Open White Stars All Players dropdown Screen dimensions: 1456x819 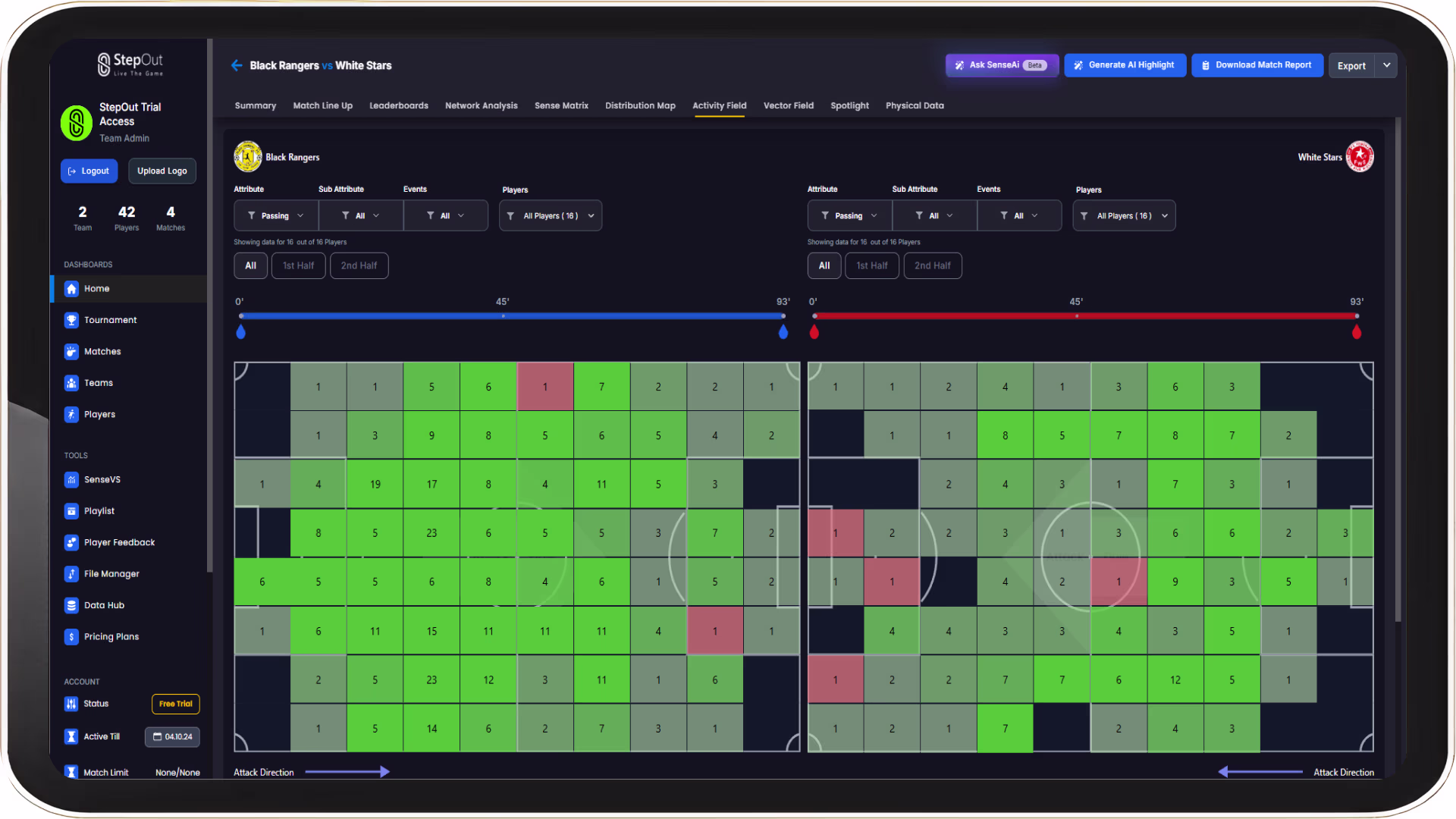1124,216
